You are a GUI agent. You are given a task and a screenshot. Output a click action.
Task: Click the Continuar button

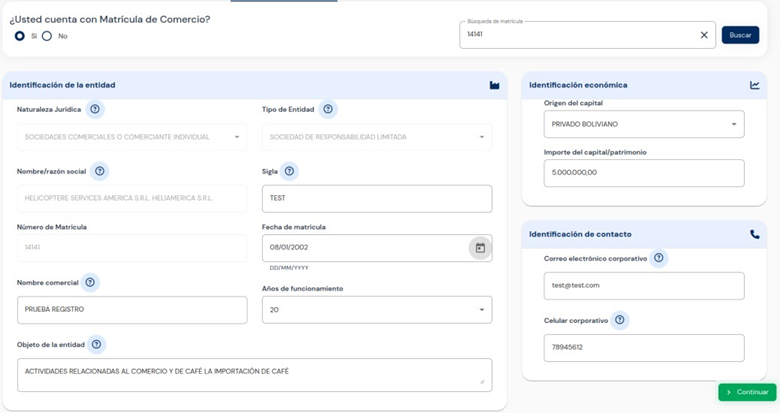pos(747,392)
